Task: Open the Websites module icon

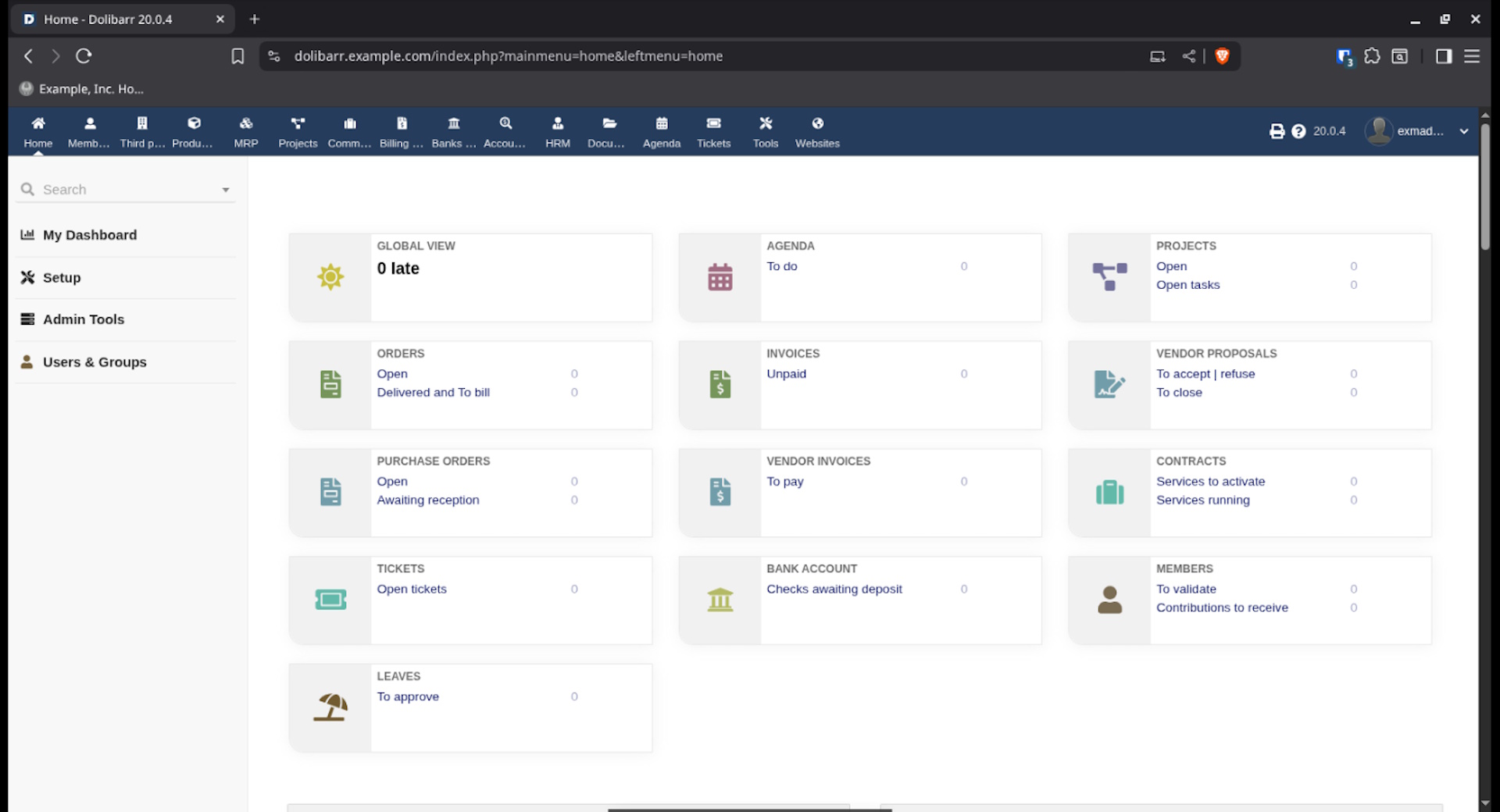Action: coord(817,124)
